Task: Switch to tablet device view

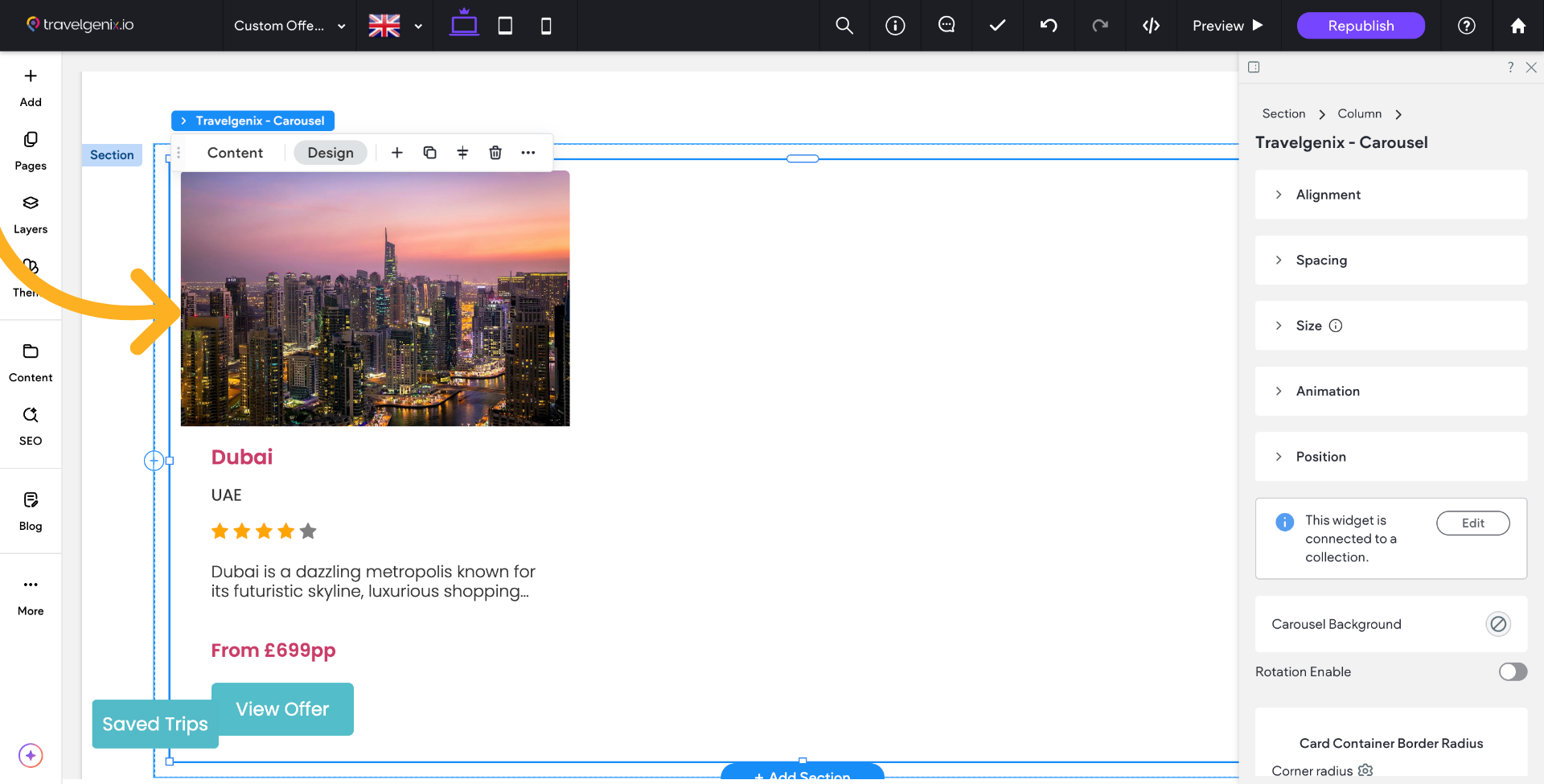Action: coord(505,26)
